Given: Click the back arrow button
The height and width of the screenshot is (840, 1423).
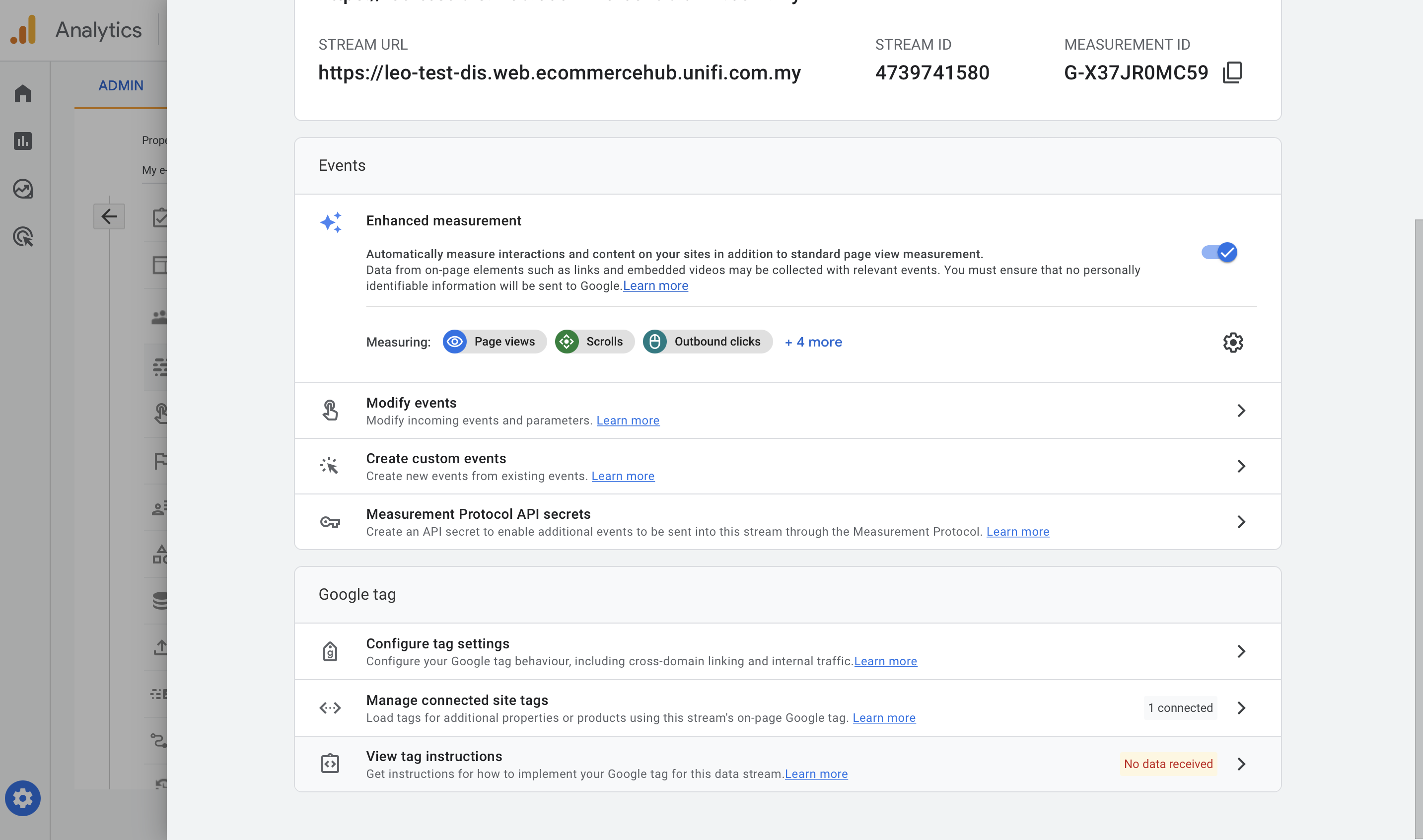Looking at the screenshot, I should click(x=109, y=216).
